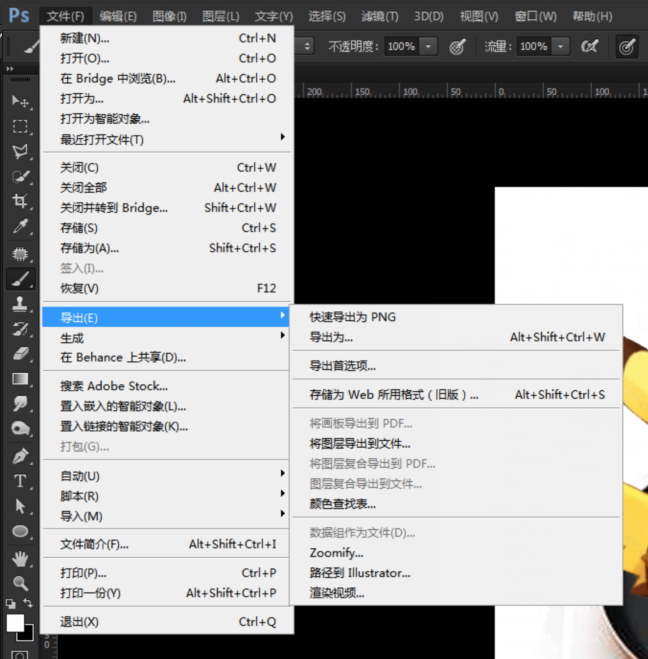Open the 编辑(E) menu
Viewport: 648px width, 659px height.
point(118,16)
